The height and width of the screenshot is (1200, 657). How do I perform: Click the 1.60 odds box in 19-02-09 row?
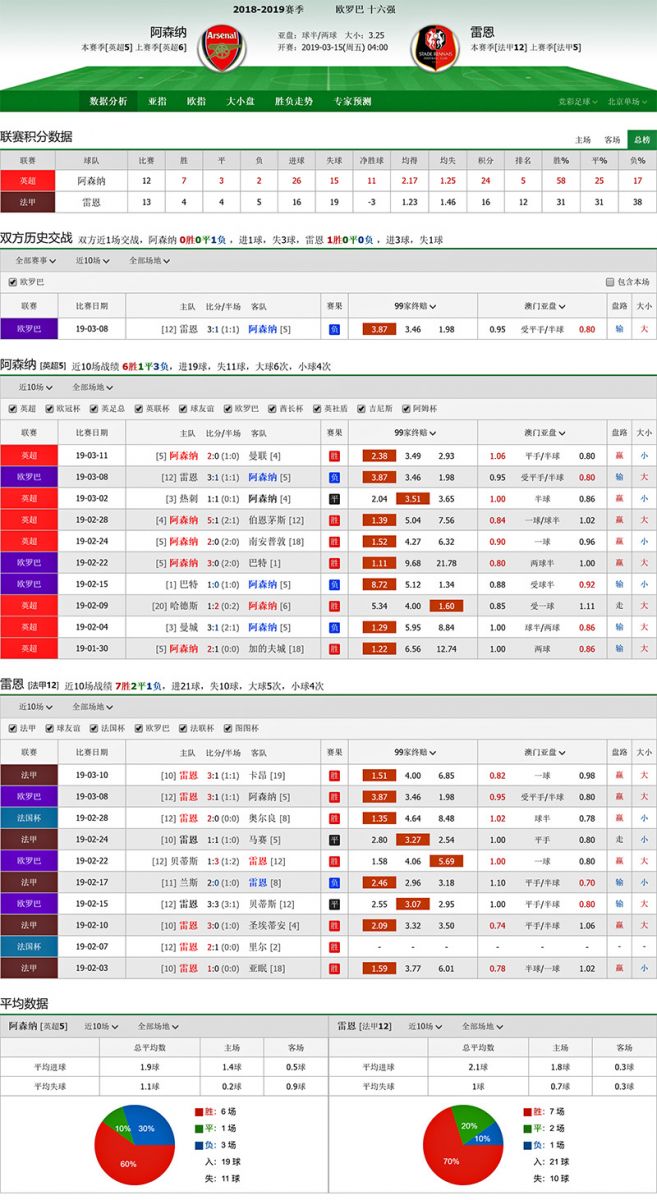point(446,605)
